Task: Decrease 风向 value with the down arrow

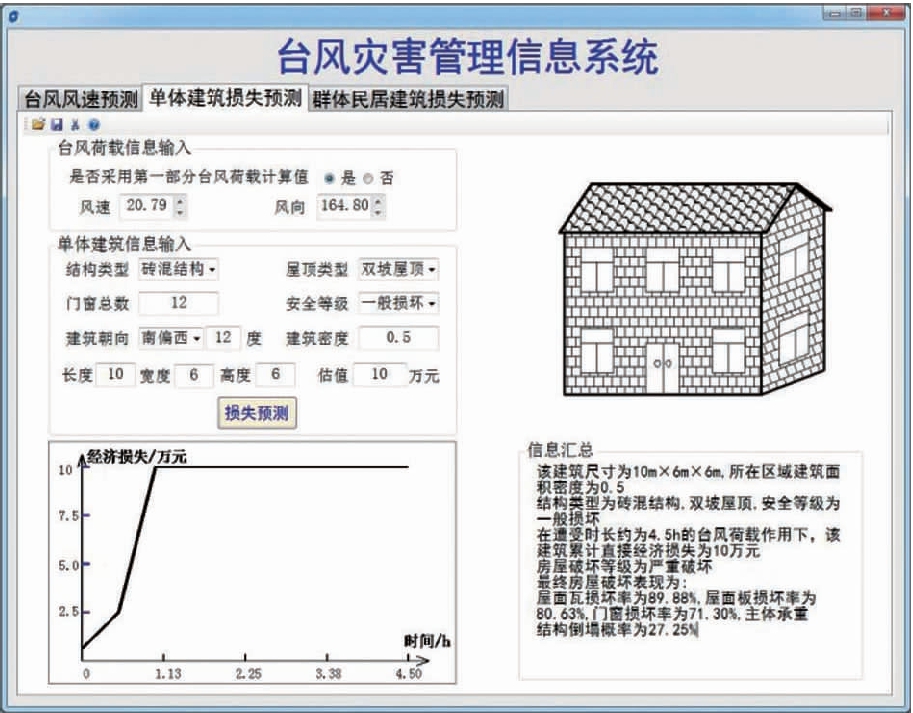Action: (378, 212)
